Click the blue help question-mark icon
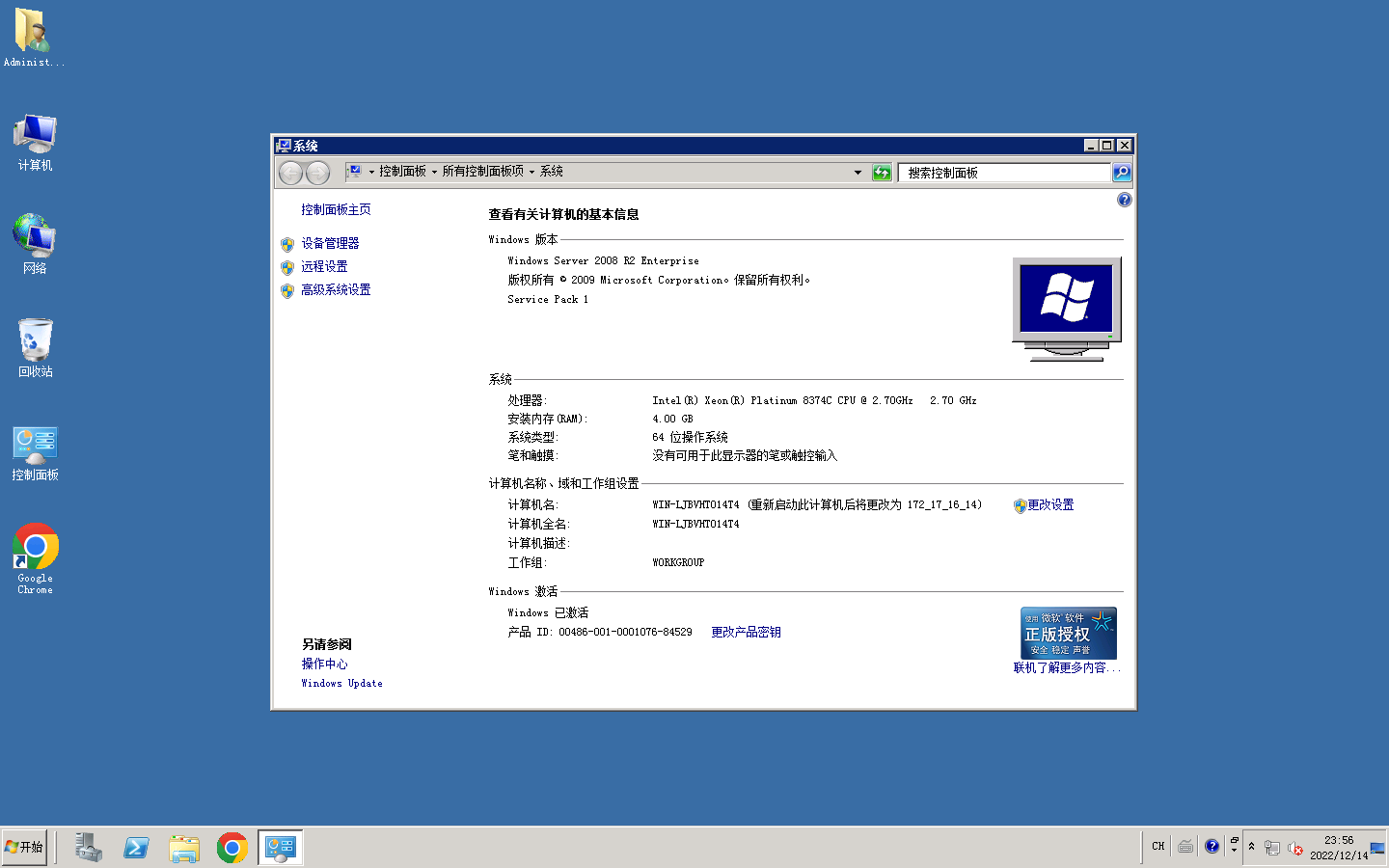Screen dimensions: 1389x868 (x=1124, y=200)
